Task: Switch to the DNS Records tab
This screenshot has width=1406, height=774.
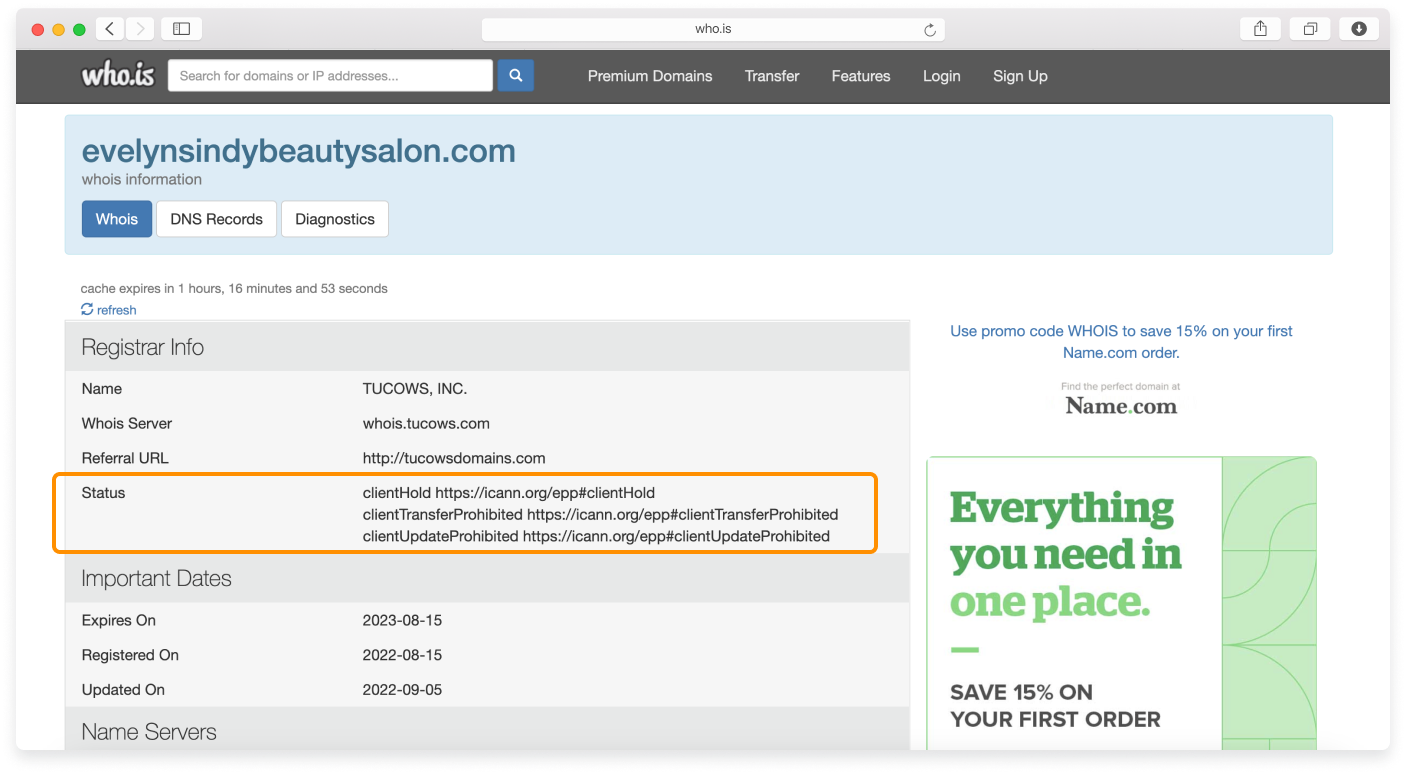Action: (216, 219)
